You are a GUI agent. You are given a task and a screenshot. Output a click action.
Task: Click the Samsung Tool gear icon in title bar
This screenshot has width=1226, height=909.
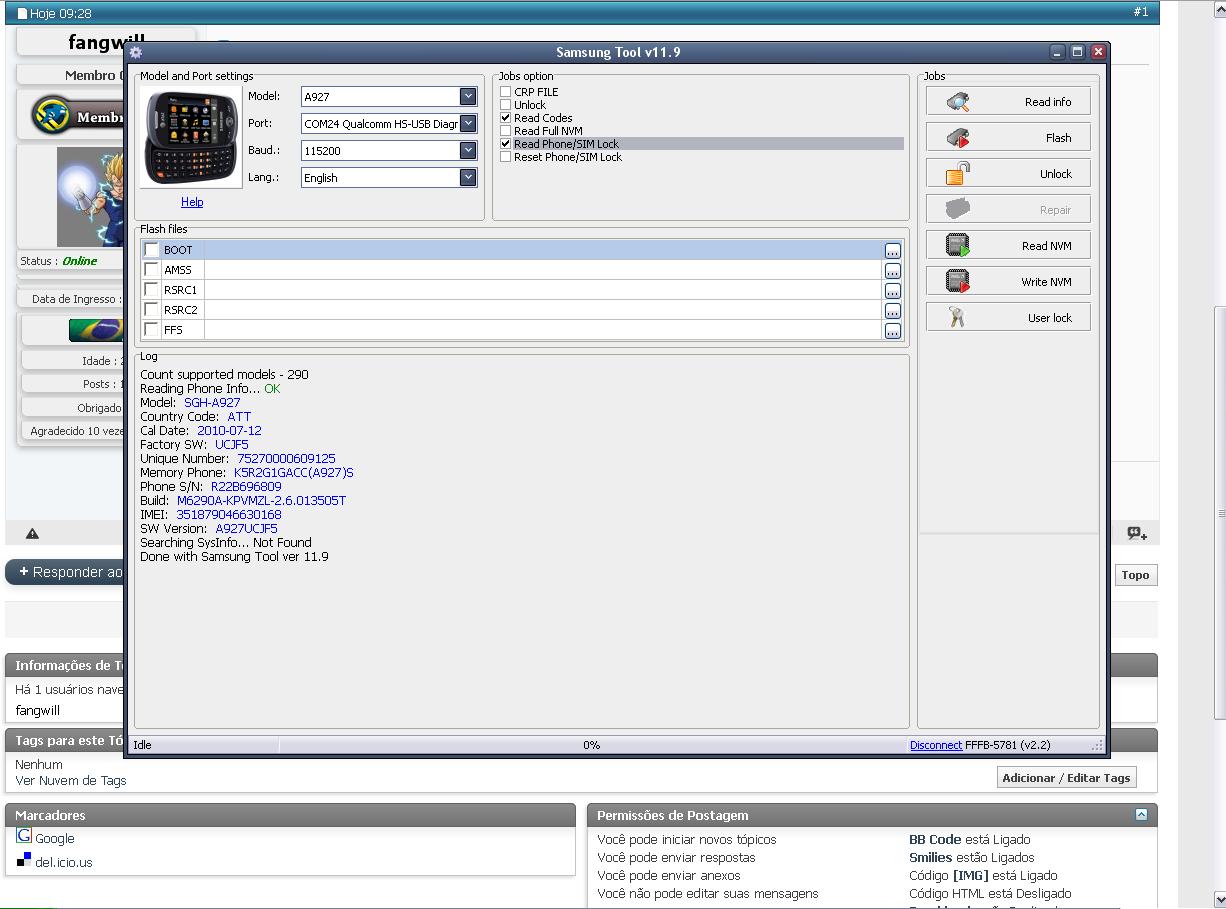click(x=136, y=53)
